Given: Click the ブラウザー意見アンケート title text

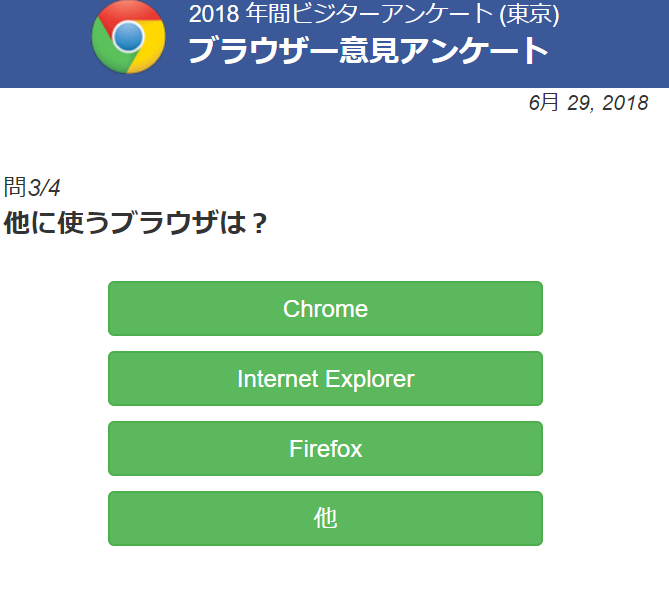Looking at the screenshot, I should 368,51.
